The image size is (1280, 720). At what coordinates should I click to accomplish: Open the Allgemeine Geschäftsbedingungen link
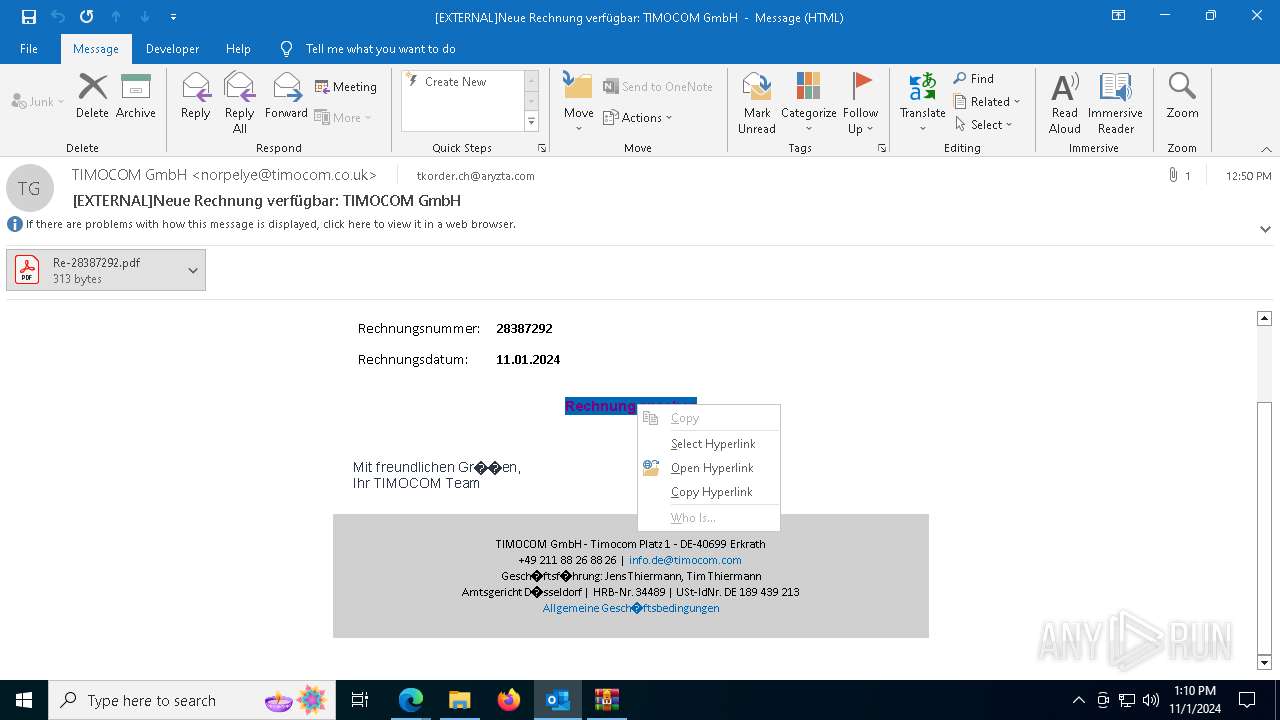[631, 608]
